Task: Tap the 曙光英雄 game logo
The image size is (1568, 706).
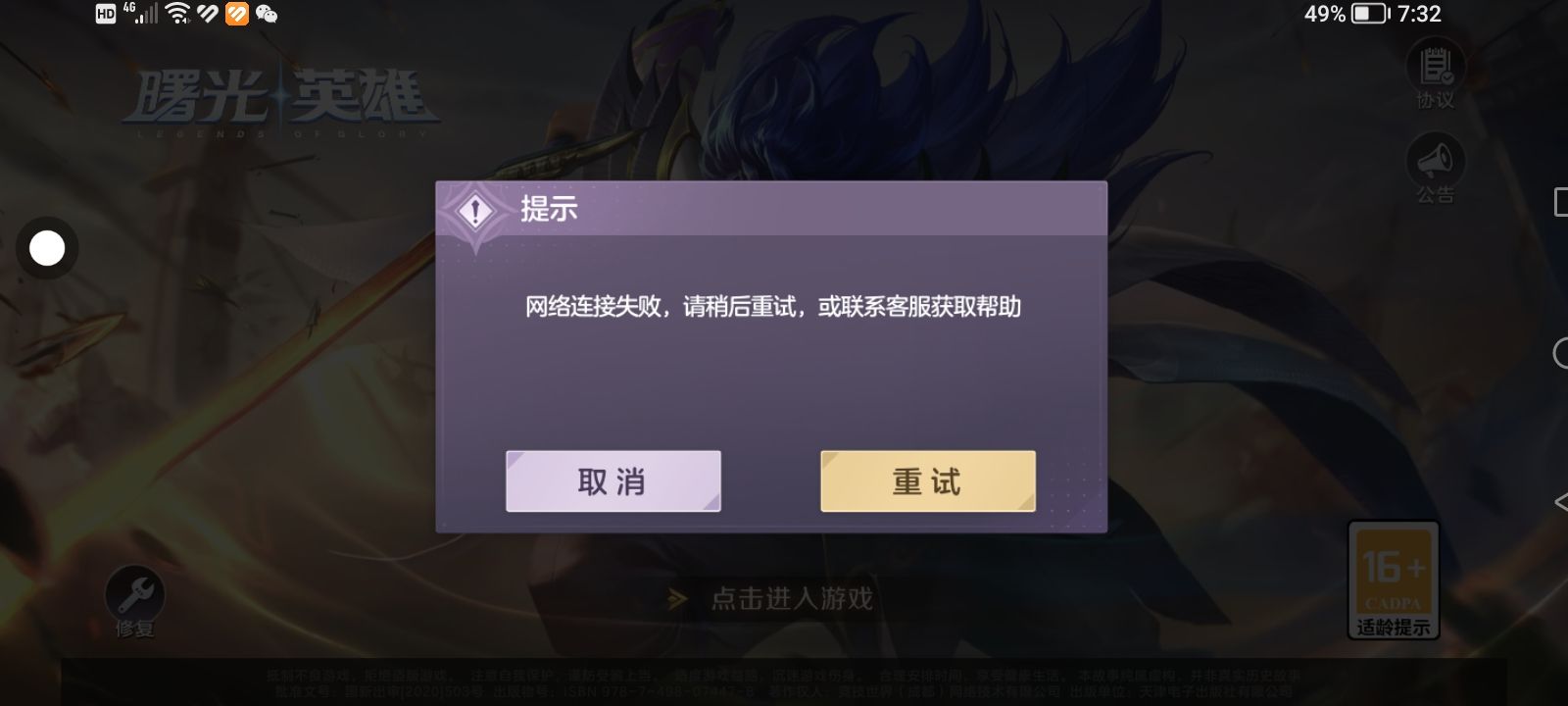Action: (281, 101)
